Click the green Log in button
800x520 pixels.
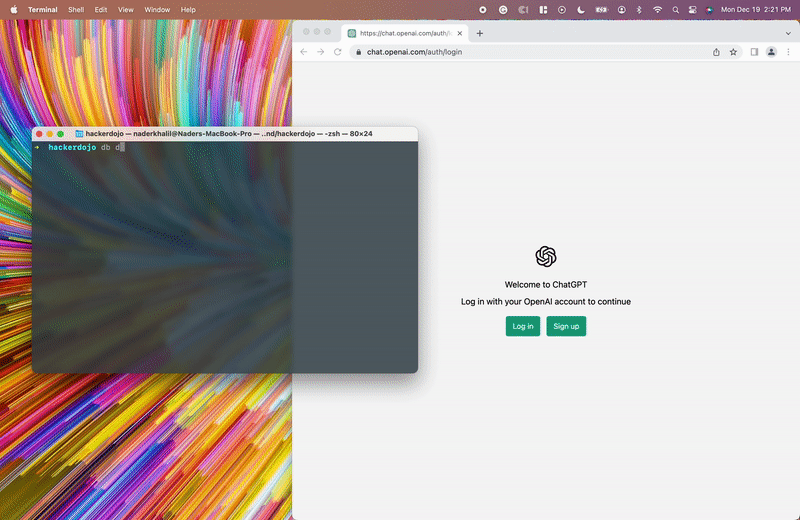pyautogui.click(x=523, y=326)
